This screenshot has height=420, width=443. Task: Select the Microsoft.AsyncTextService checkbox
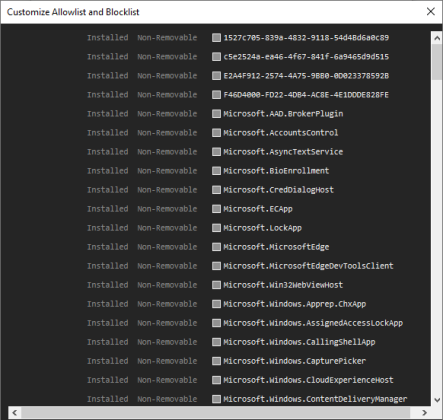click(x=216, y=152)
